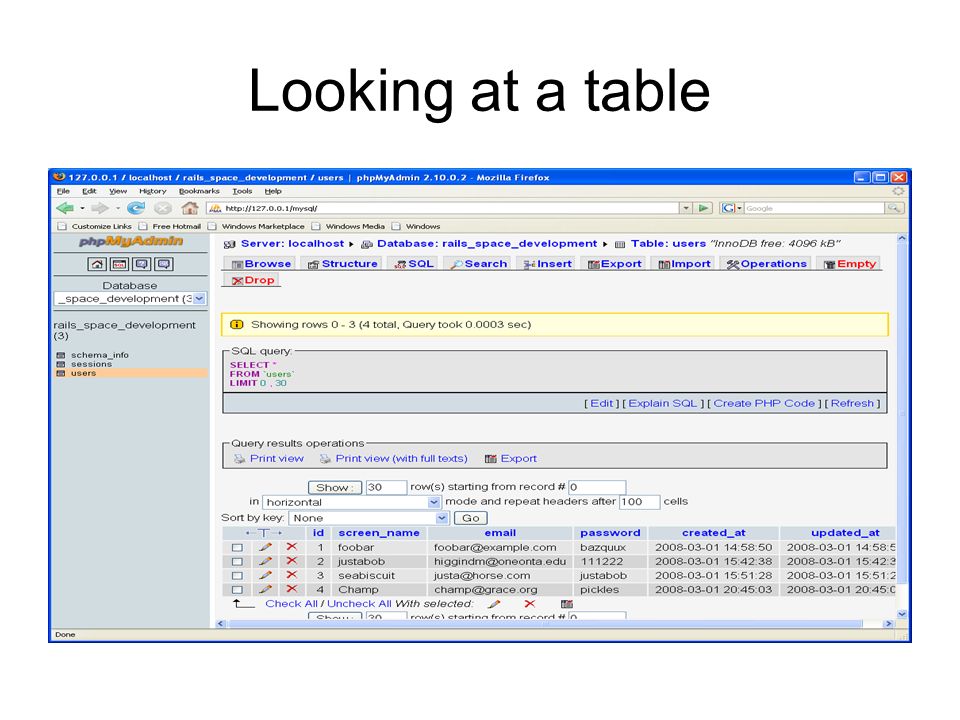Click the sessions table icon
The width and height of the screenshot is (960, 720).
point(61,364)
